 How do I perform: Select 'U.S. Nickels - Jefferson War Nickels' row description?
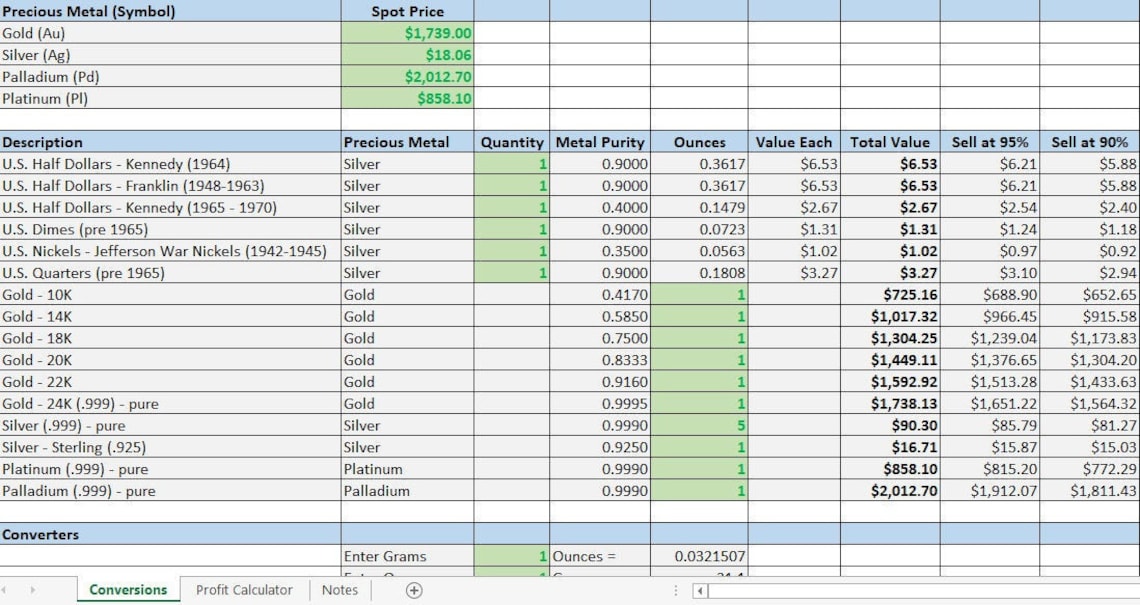click(x=170, y=251)
